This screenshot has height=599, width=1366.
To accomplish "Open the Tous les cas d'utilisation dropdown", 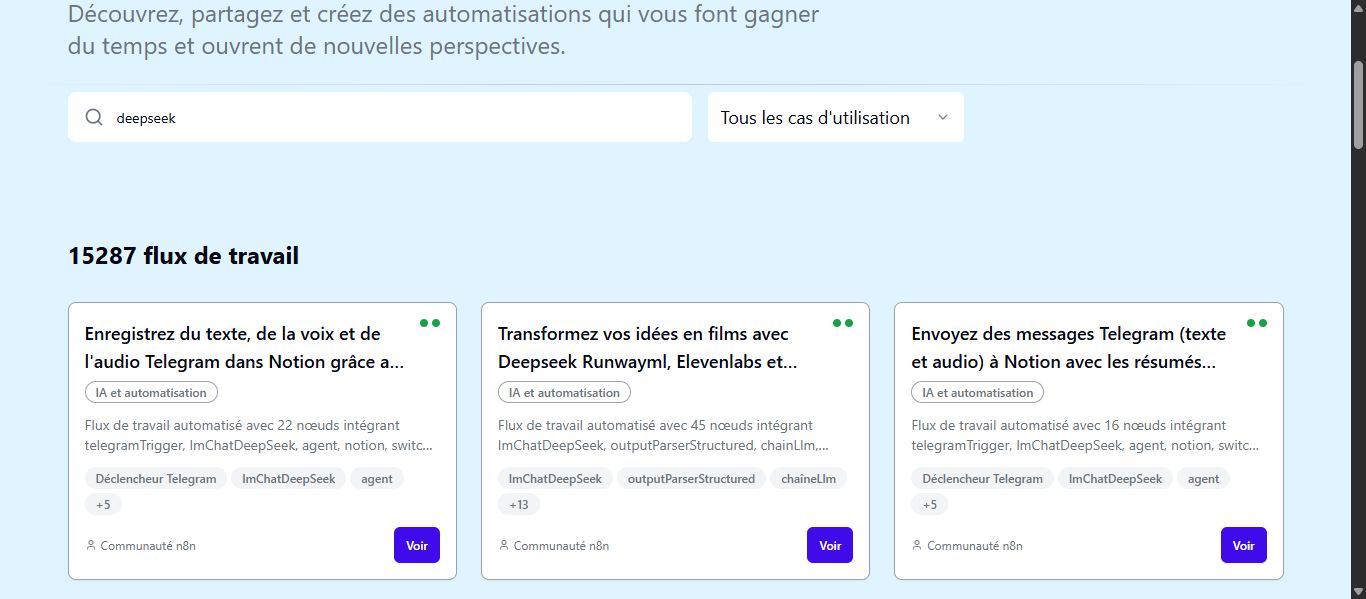I will tap(836, 117).
